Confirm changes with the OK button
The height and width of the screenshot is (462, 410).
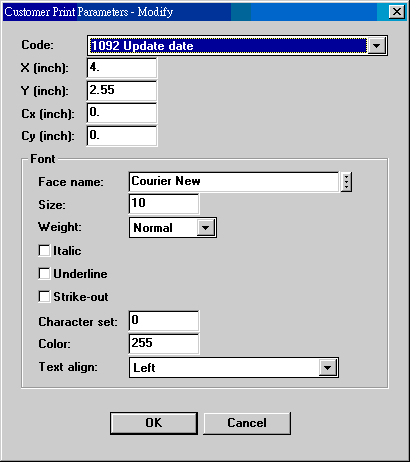pyautogui.click(x=154, y=423)
